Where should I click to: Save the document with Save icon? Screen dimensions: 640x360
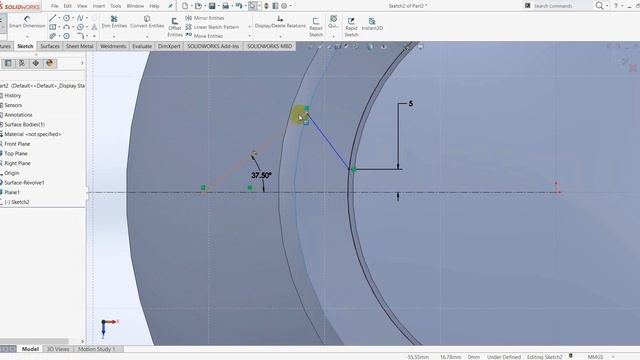click(212, 6)
